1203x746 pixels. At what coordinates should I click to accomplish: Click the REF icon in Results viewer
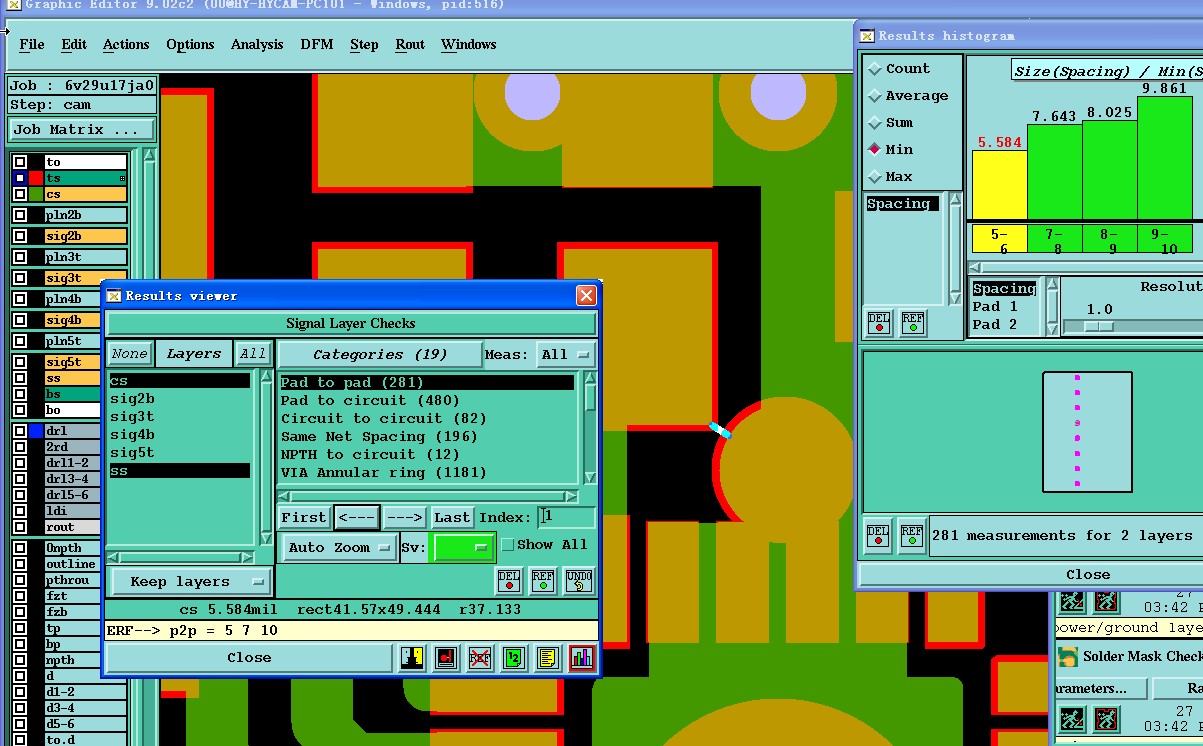tap(543, 581)
